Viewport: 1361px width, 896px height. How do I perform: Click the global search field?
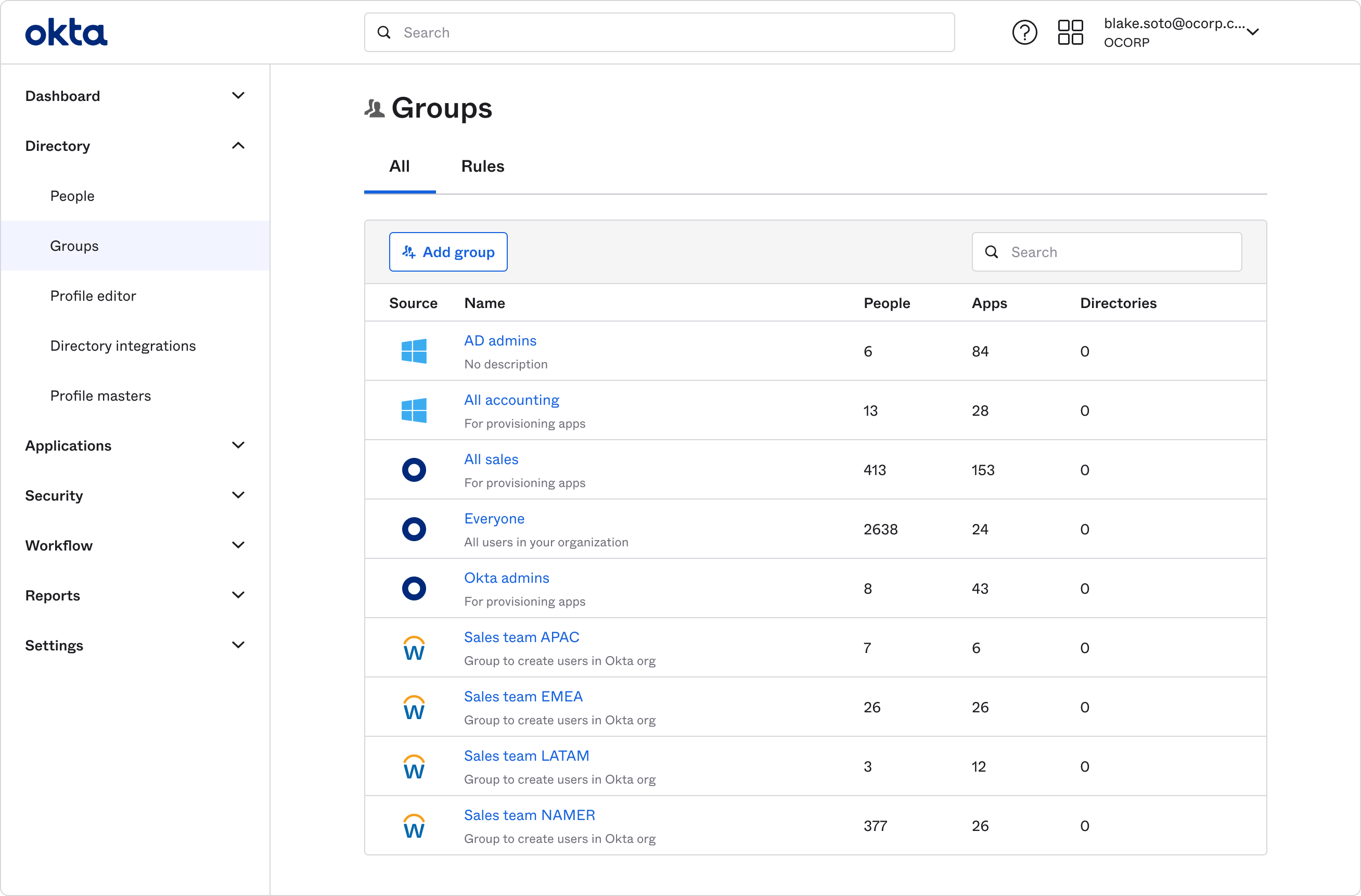658,32
